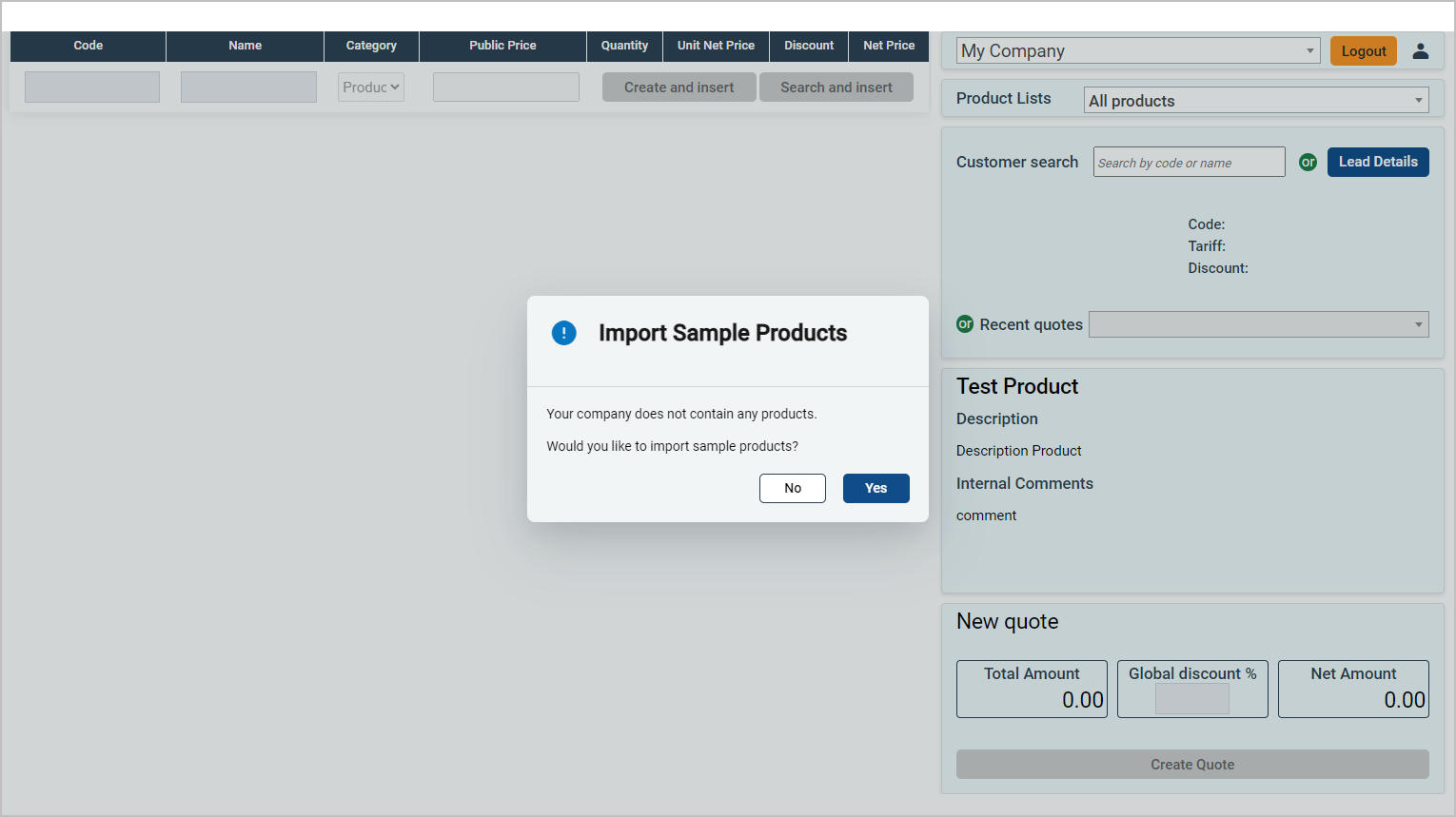Click the Code input field
This screenshot has width=1456, height=817.
point(92,88)
